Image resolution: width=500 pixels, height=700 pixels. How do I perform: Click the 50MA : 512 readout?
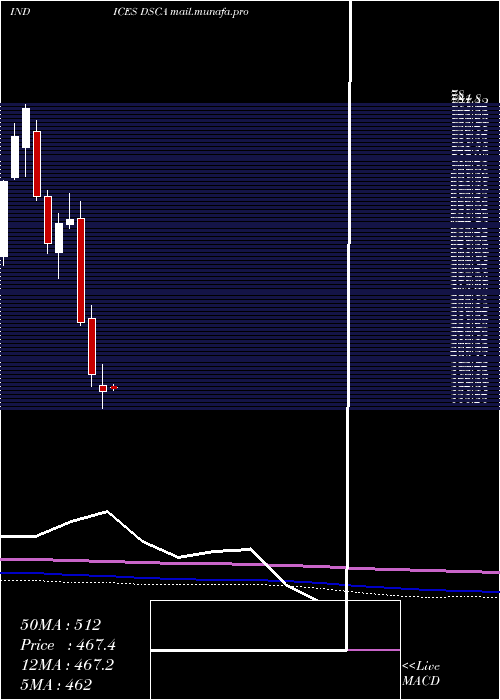61,625
